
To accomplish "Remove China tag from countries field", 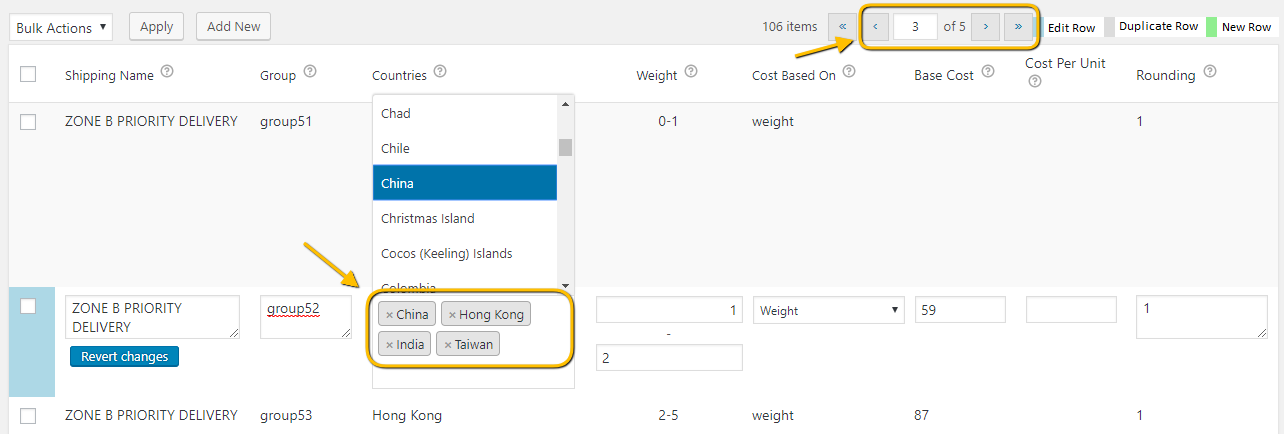I will 390,315.
